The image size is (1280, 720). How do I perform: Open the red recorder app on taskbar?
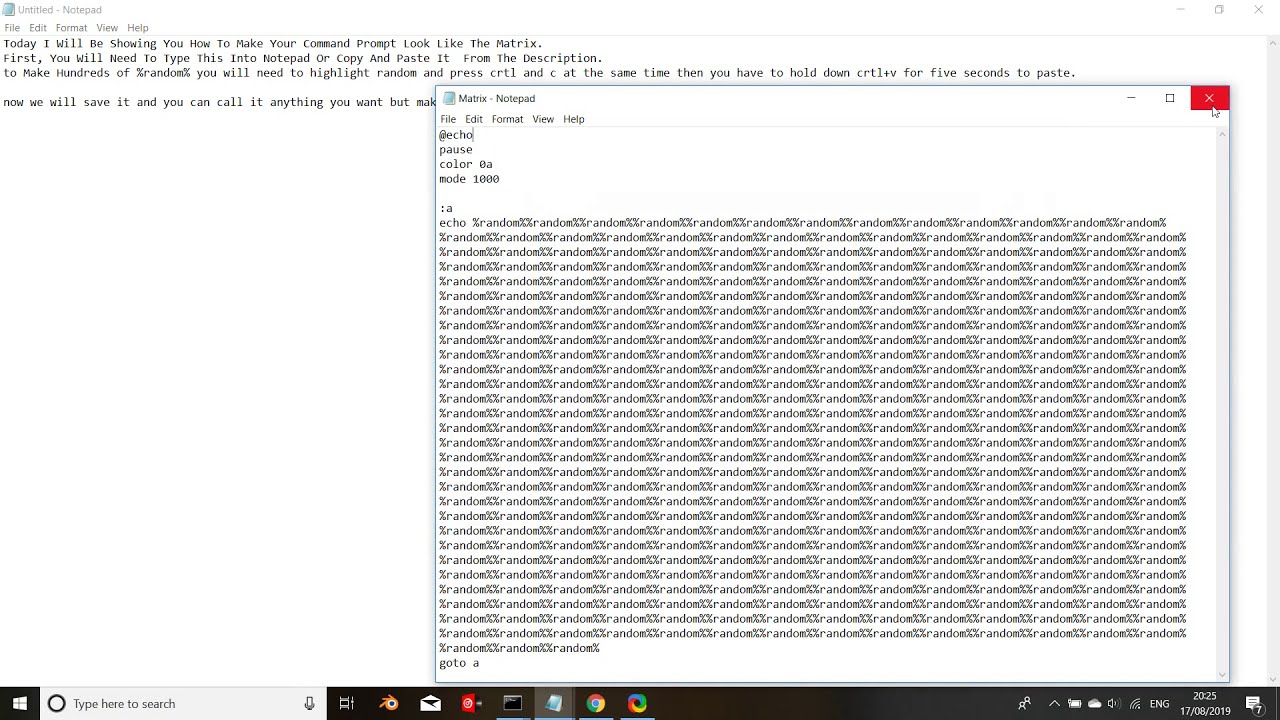tap(471, 703)
